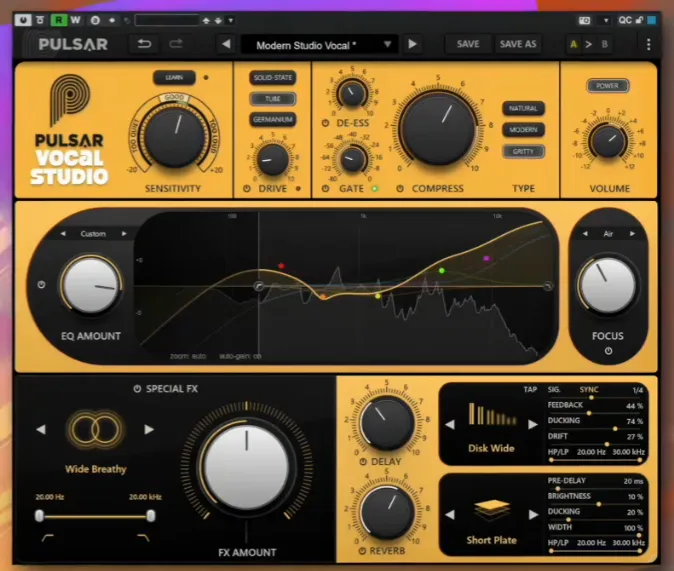The width and height of the screenshot is (674, 571).
Task: Toggle the Special FX power switch
Action: [137, 389]
